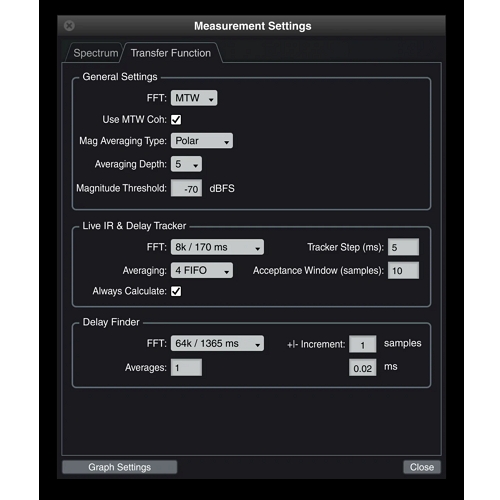Click the Measurement Settings title bar
The image size is (500, 500).
click(252, 26)
